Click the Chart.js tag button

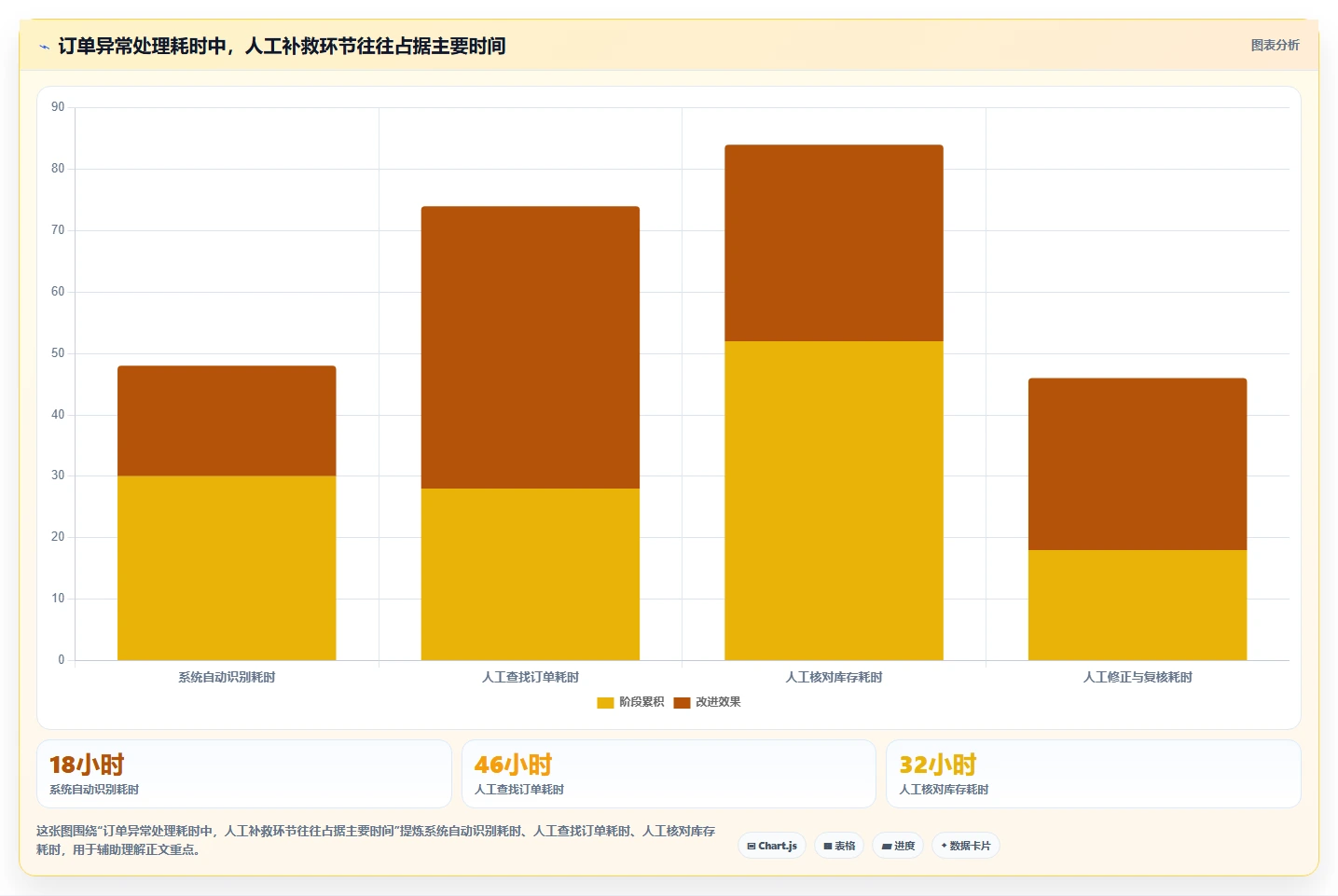[772, 846]
